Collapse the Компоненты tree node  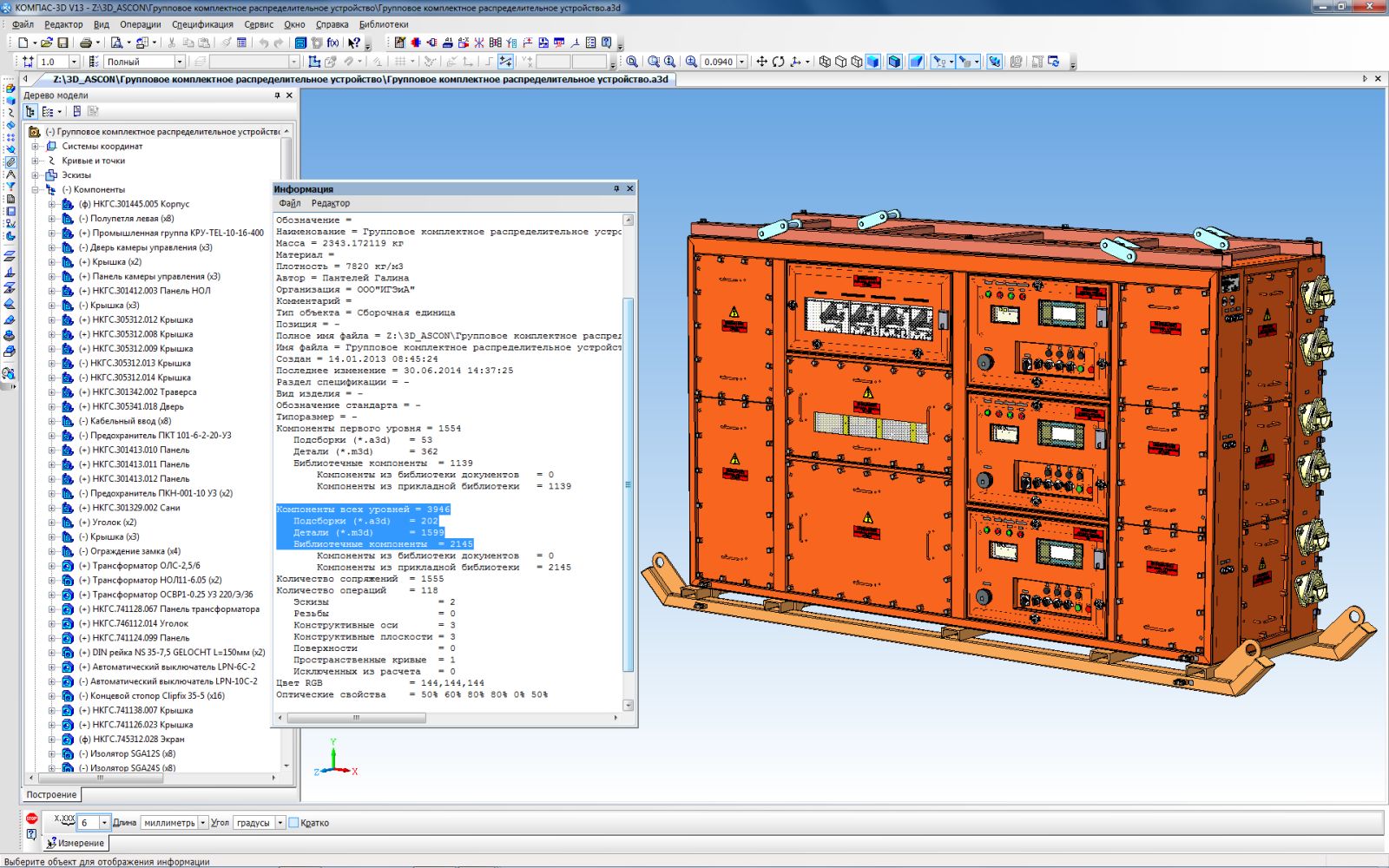pos(36,189)
